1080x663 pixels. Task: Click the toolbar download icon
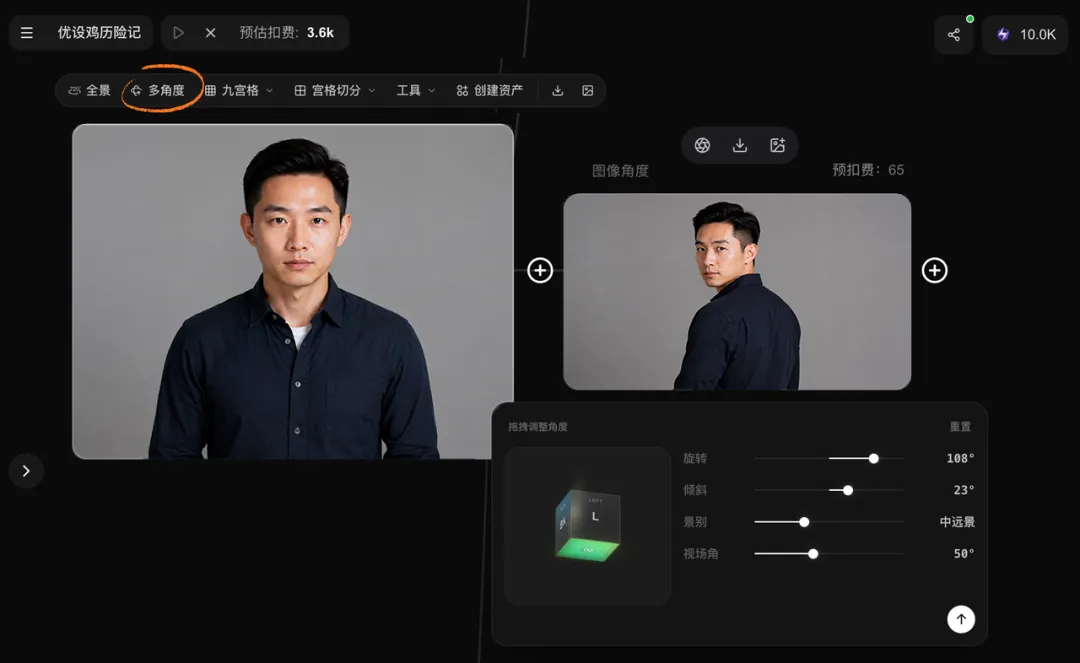(558, 91)
